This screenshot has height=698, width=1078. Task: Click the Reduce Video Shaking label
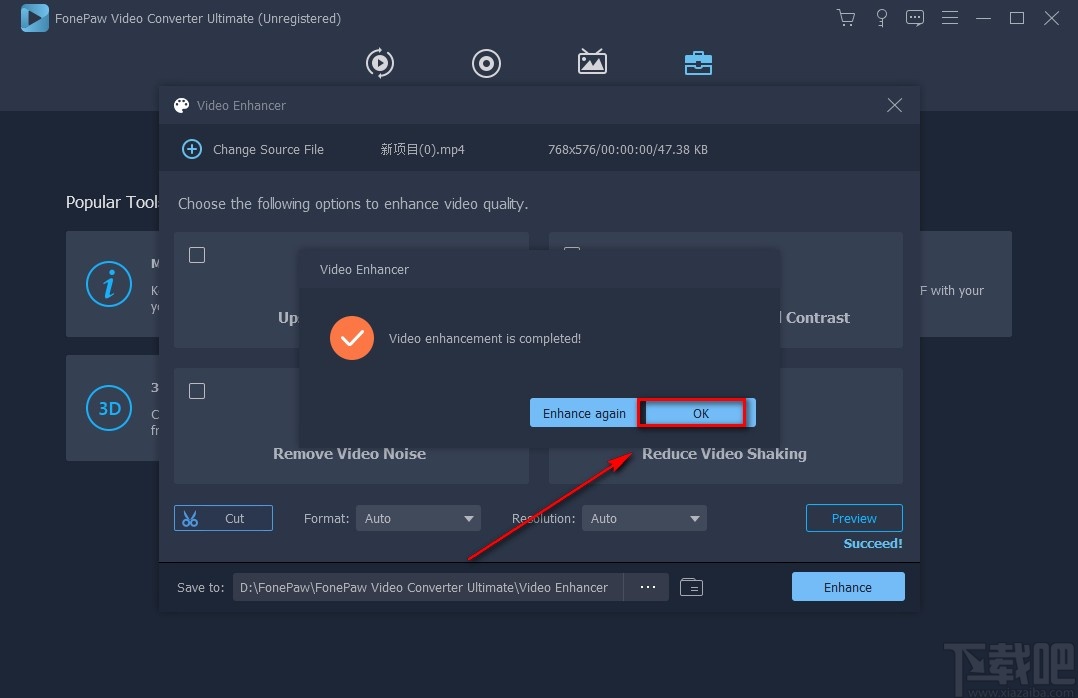coord(724,454)
